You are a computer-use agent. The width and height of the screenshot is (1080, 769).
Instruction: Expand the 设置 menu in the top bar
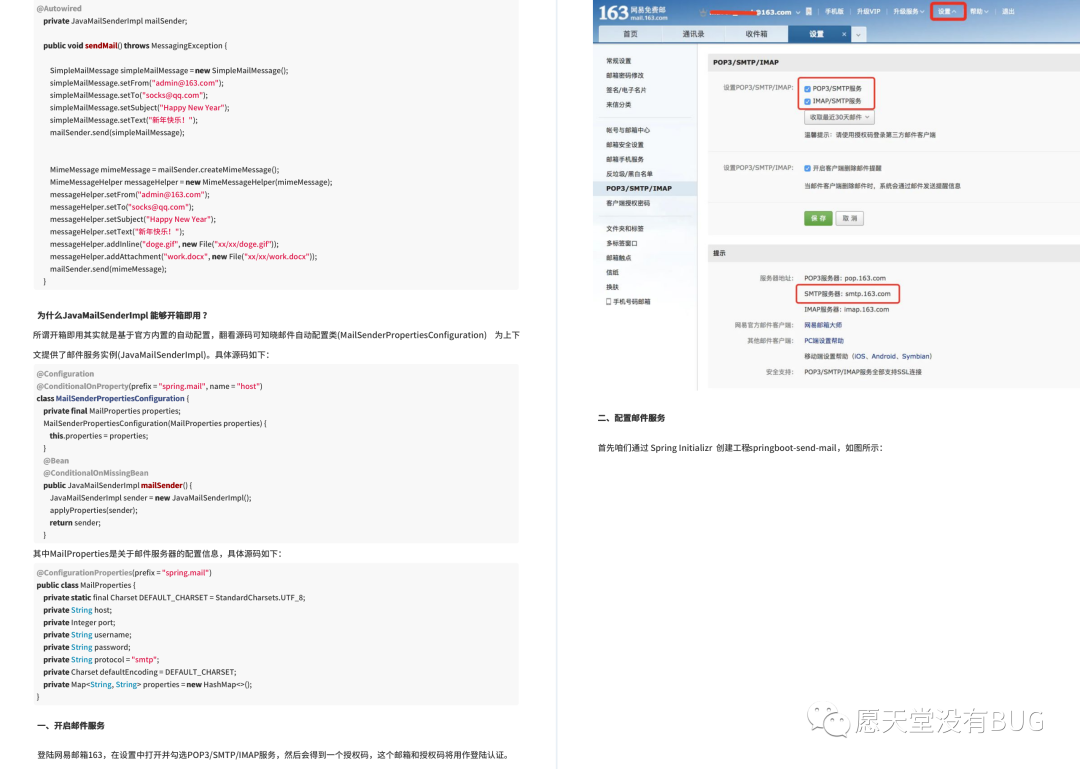point(947,12)
